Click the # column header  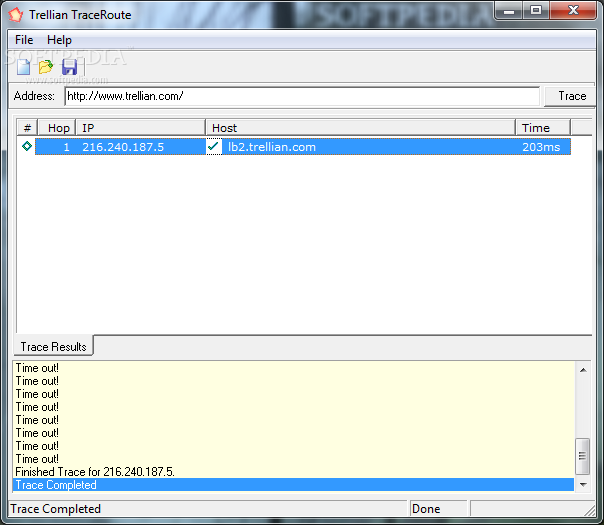pyautogui.click(x=27, y=127)
